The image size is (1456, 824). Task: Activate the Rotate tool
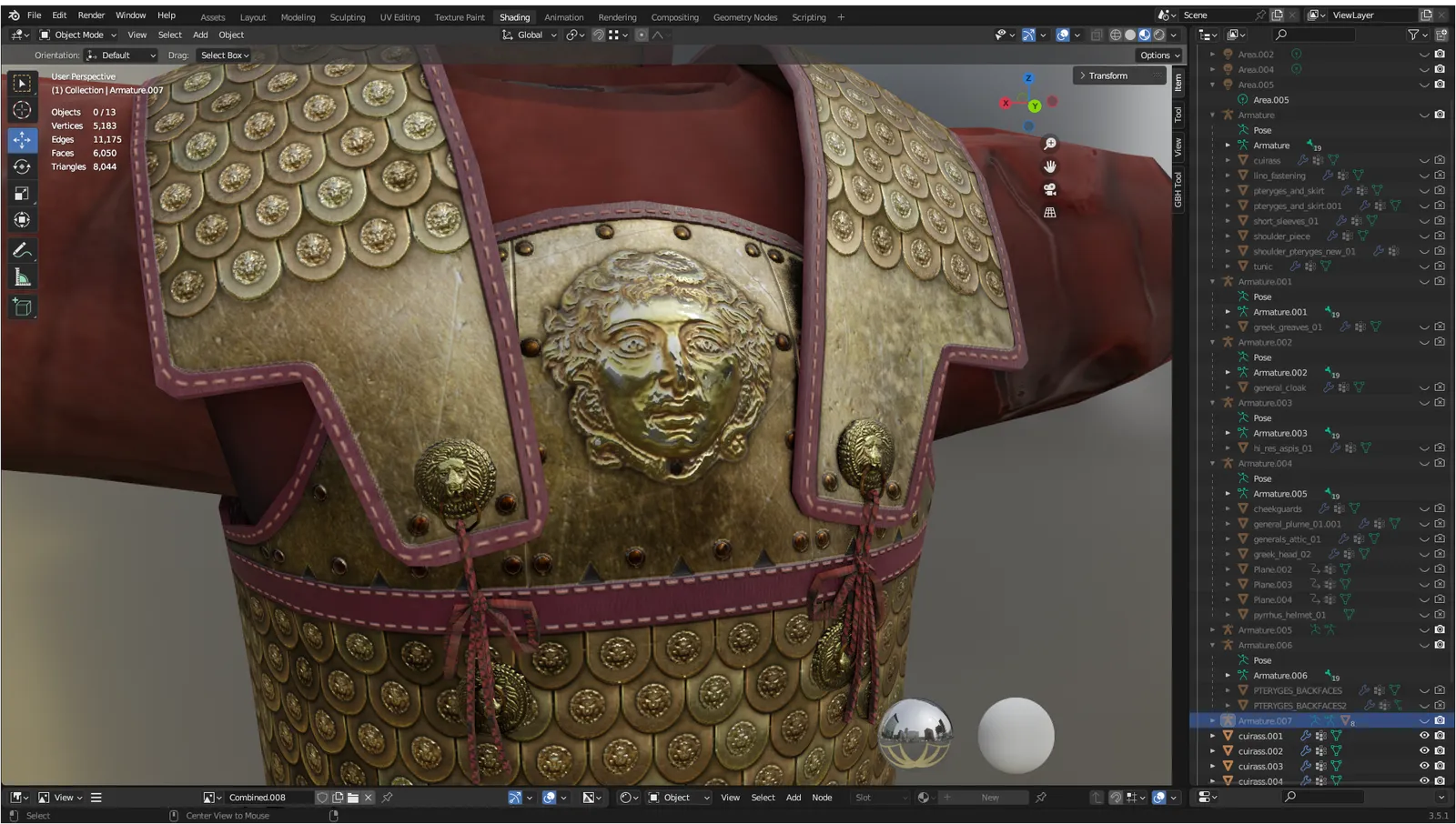pyautogui.click(x=23, y=166)
